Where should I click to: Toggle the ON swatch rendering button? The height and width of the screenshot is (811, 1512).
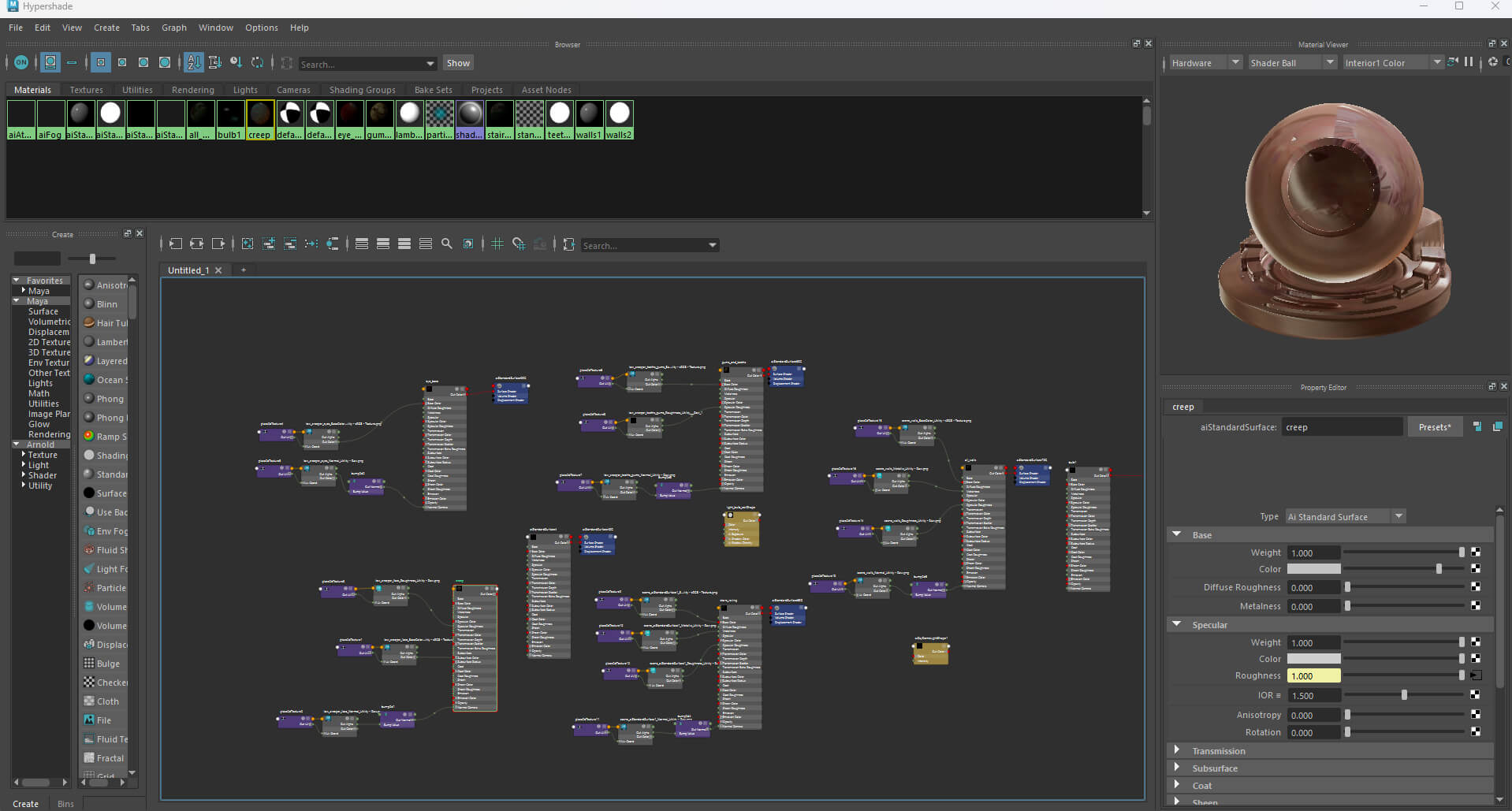coord(21,62)
